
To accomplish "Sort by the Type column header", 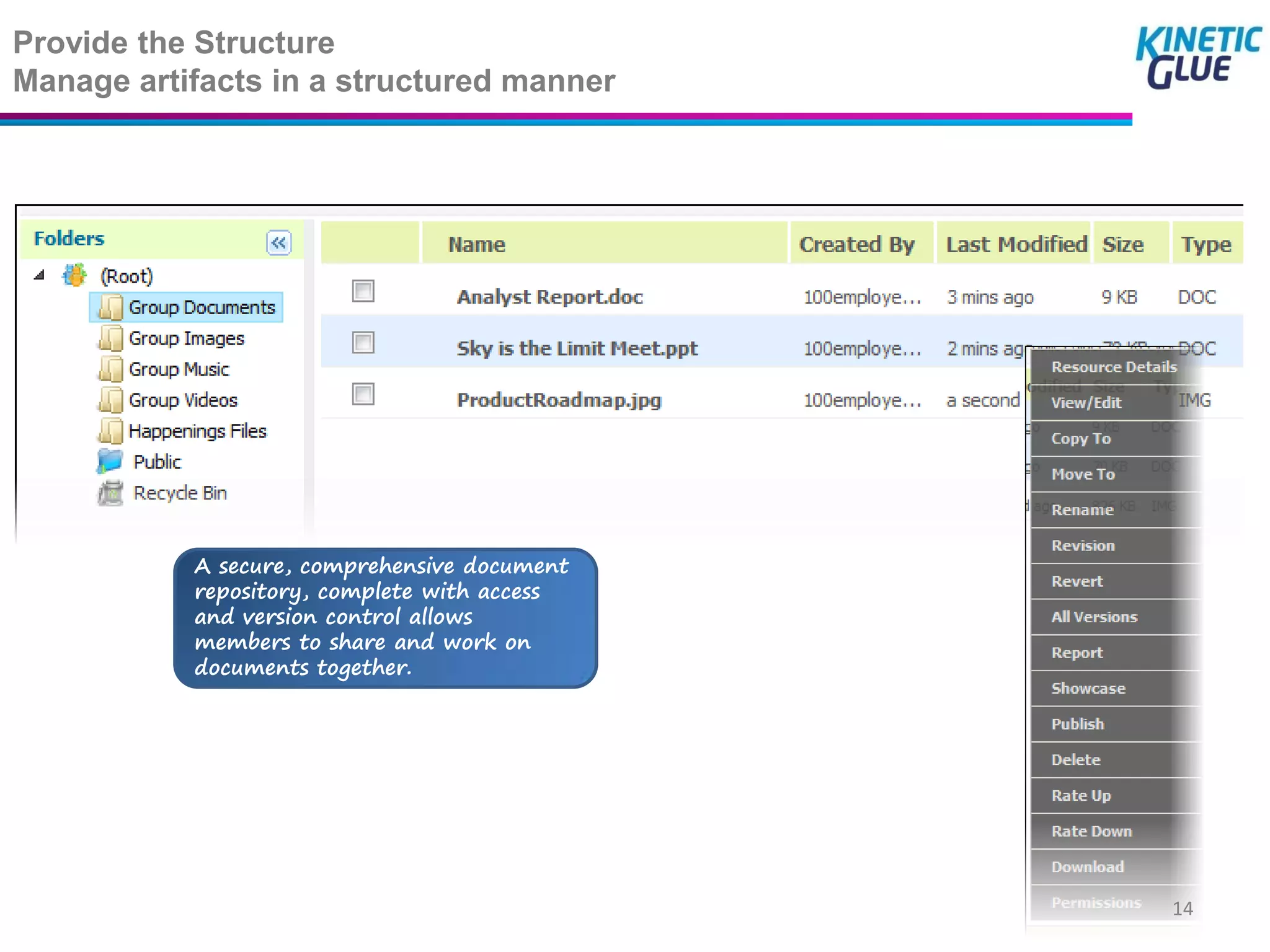I will pyautogui.click(x=1207, y=243).
